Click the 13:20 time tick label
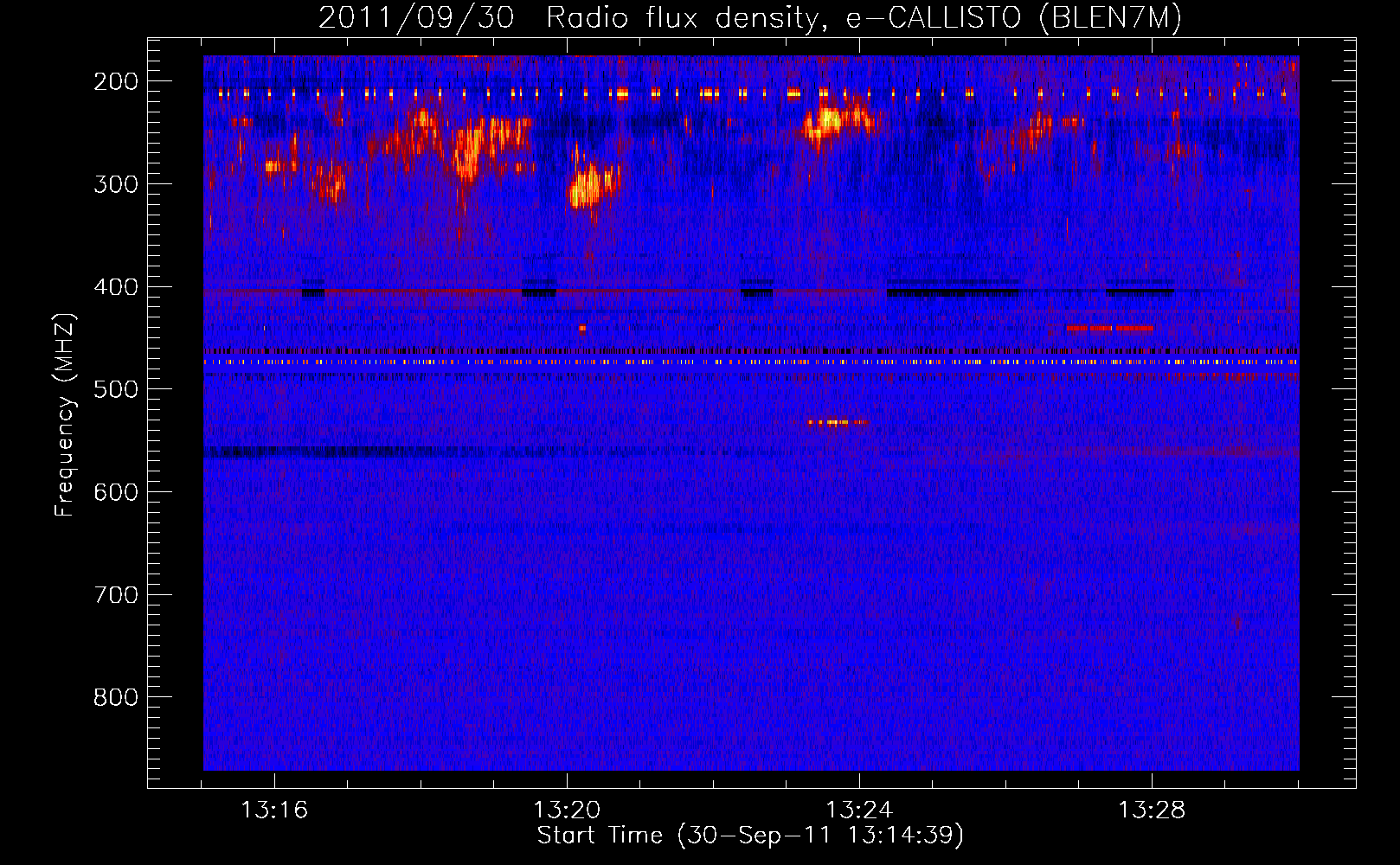The height and width of the screenshot is (865, 1400). coord(567,810)
